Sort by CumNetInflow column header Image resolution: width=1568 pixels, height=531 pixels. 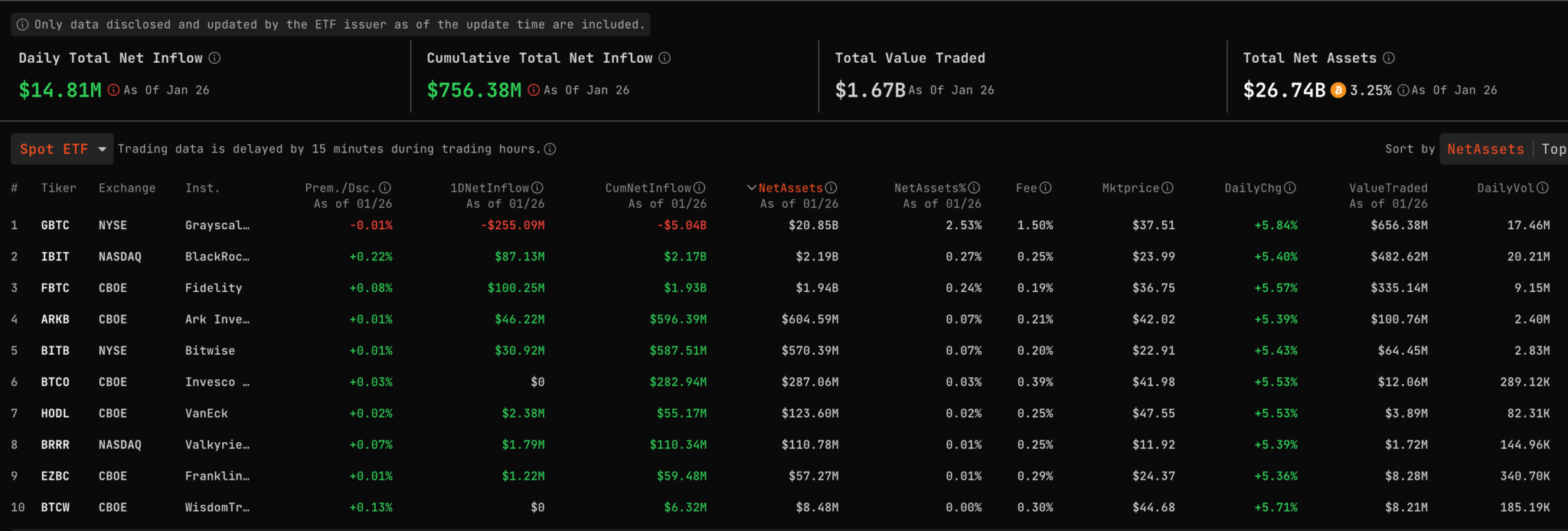[648, 188]
